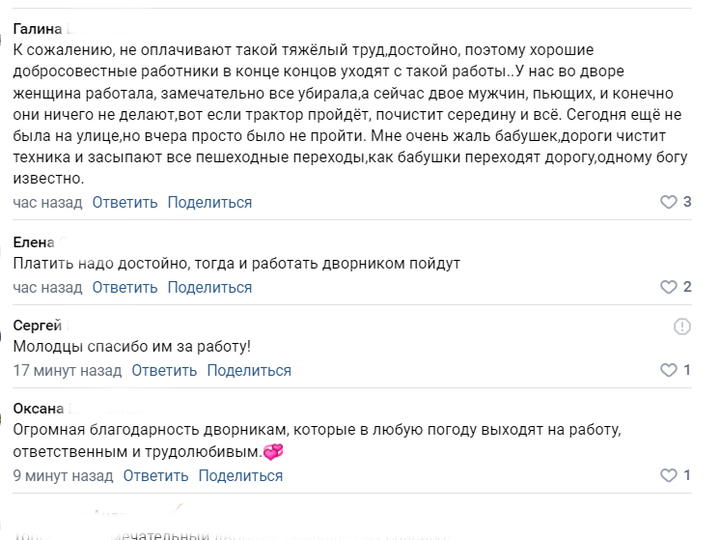This screenshot has width=720, height=540.
Task: Reply to Елена's comment via Ответить
Action: [x=125, y=287]
